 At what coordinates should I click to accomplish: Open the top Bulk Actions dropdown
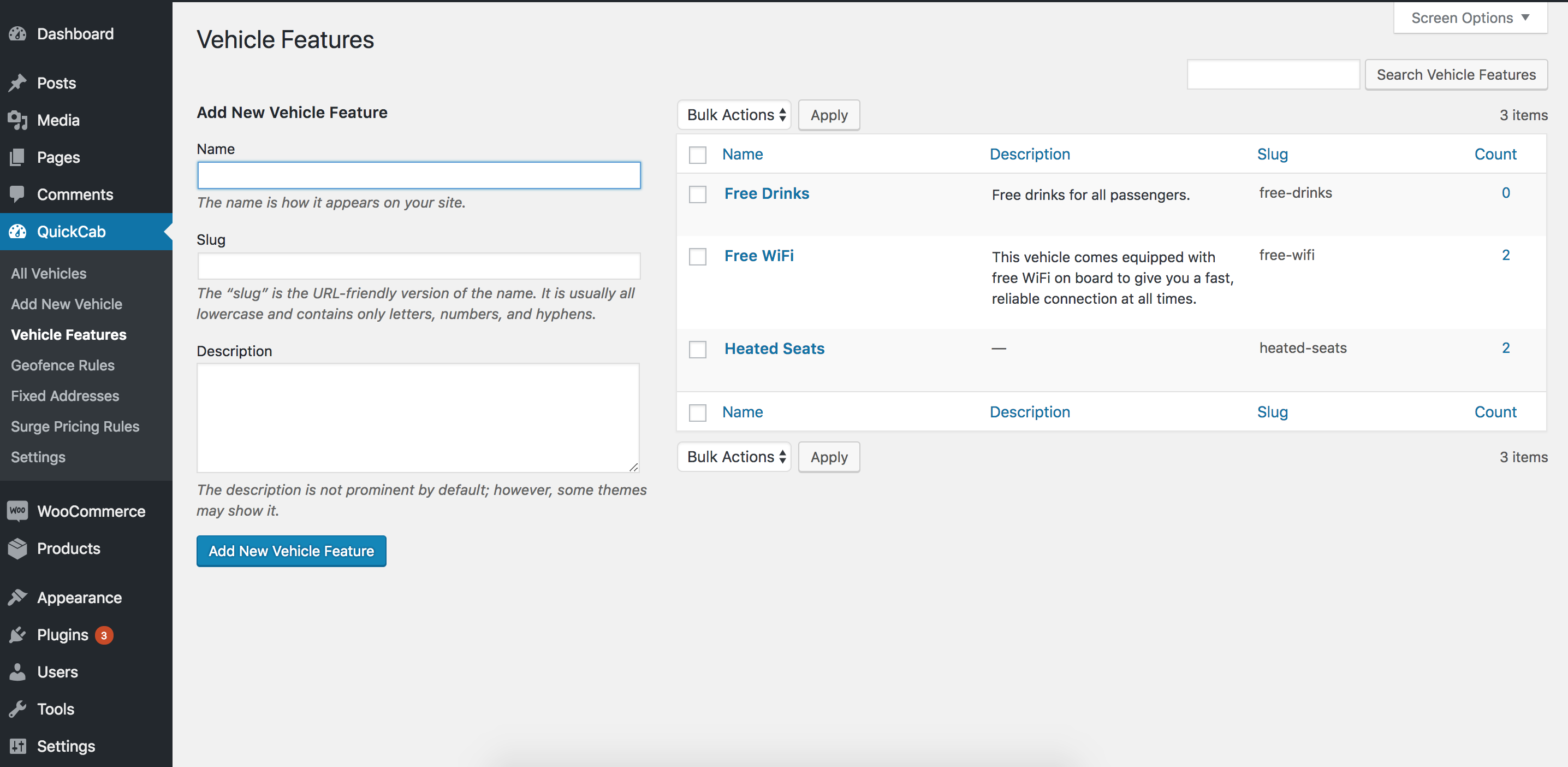pos(734,115)
